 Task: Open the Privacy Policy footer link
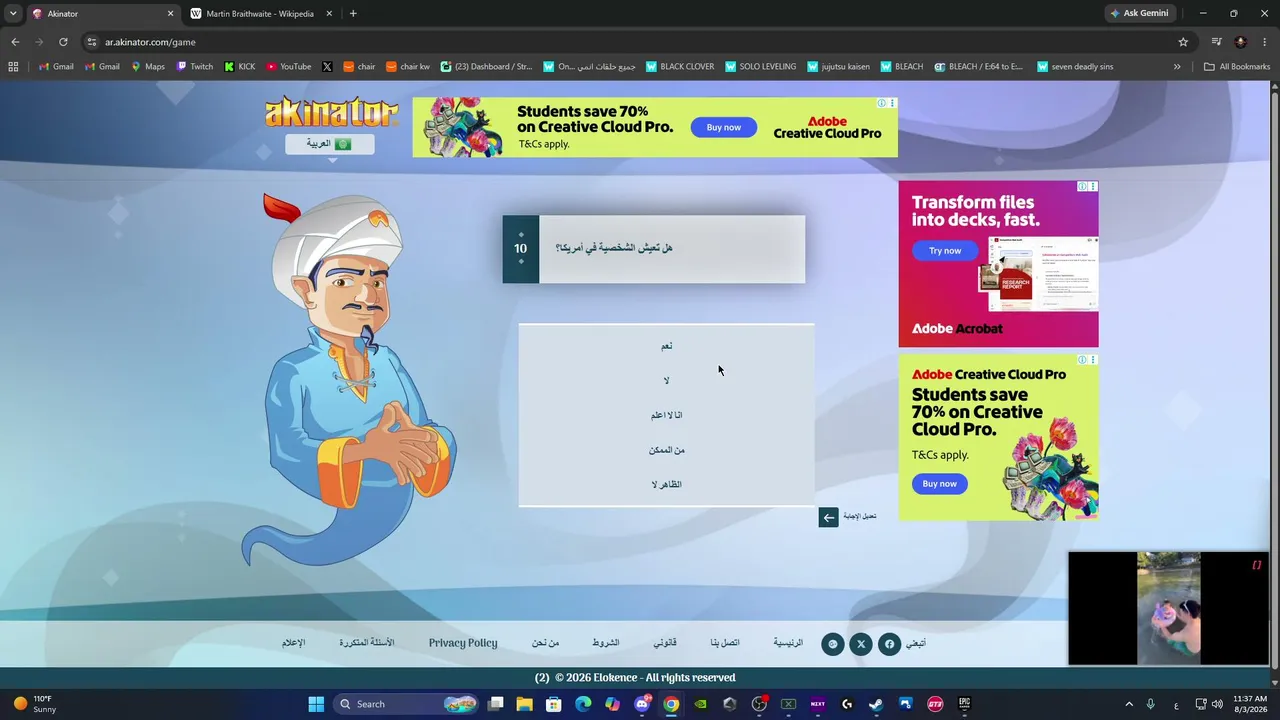click(x=463, y=643)
